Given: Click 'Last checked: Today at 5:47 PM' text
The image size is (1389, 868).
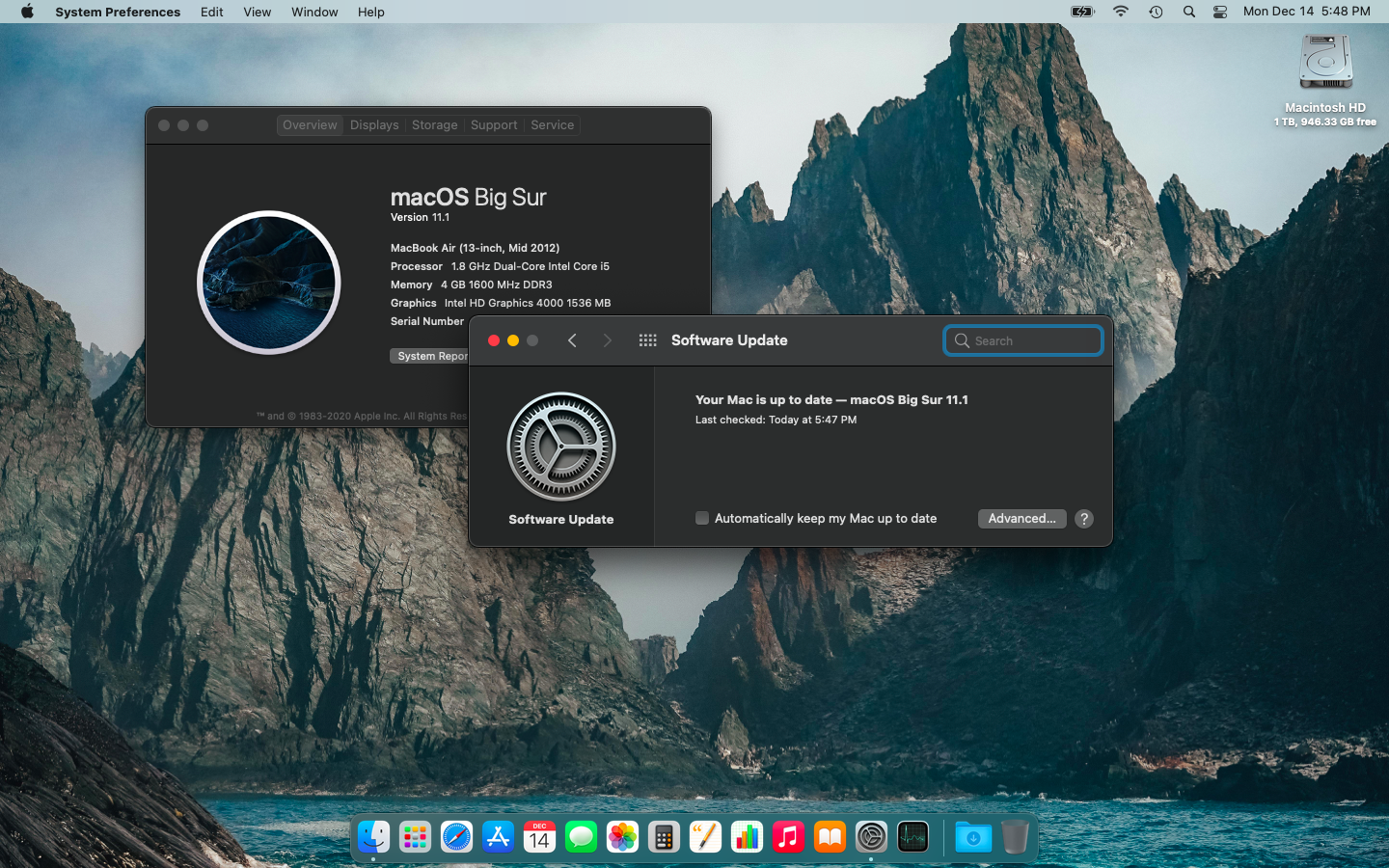Looking at the screenshot, I should (776, 420).
